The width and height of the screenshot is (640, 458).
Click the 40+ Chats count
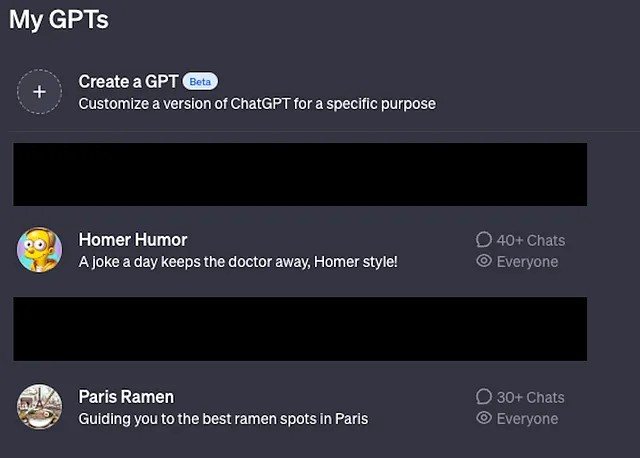pyautogui.click(x=531, y=240)
